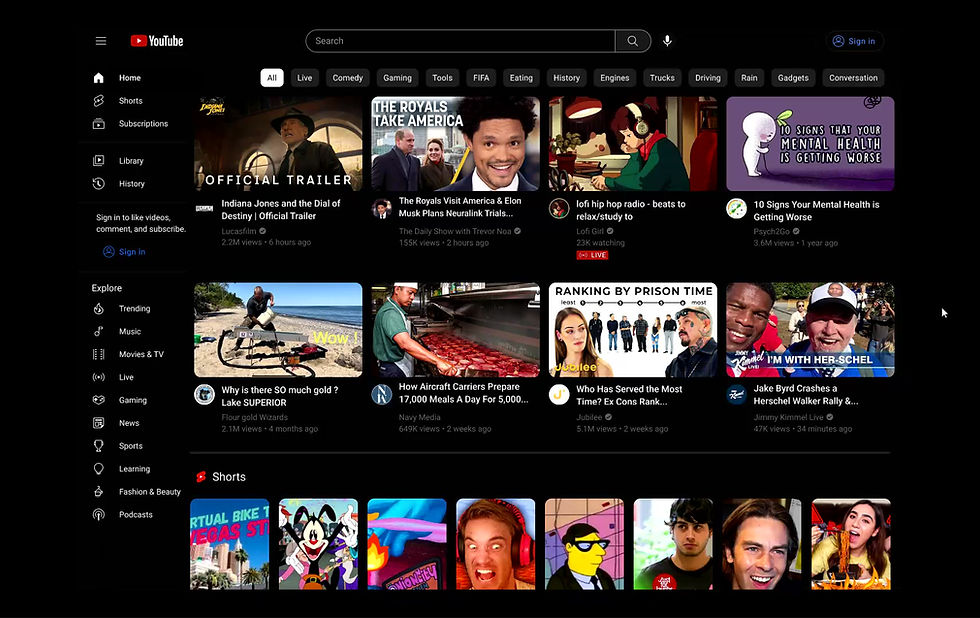Click the YouTube logo
The image size is (980, 618).
point(157,41)
